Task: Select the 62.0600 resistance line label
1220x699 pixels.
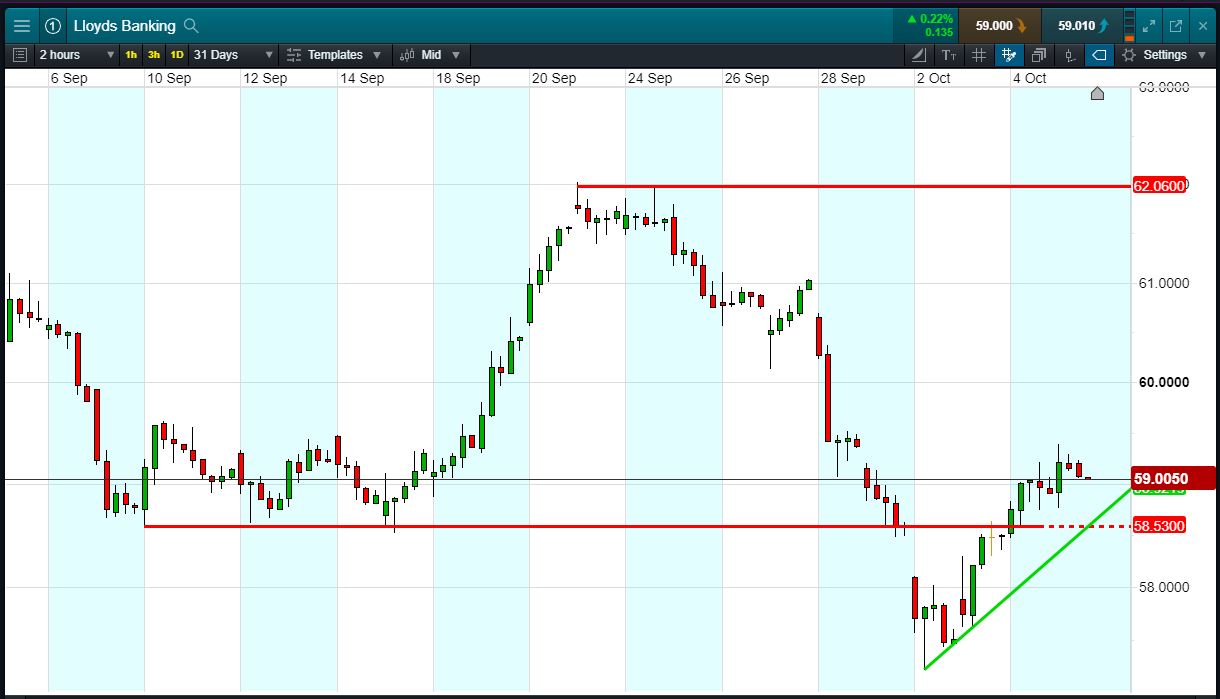Action: pyautogui.click(x=1160, y=186)
